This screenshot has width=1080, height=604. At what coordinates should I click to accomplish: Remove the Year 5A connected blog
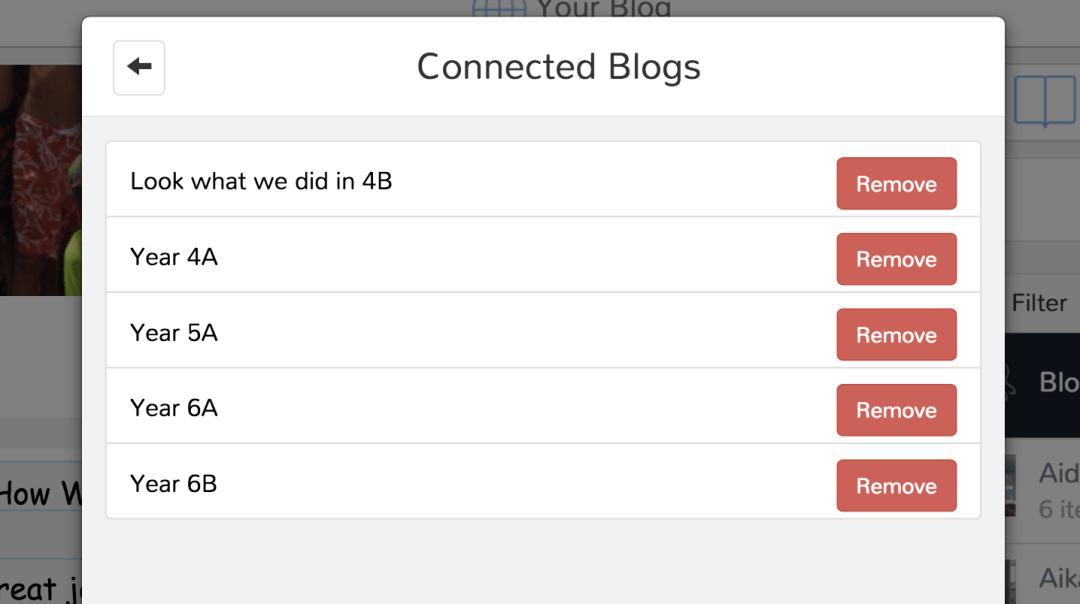(896, 335)
